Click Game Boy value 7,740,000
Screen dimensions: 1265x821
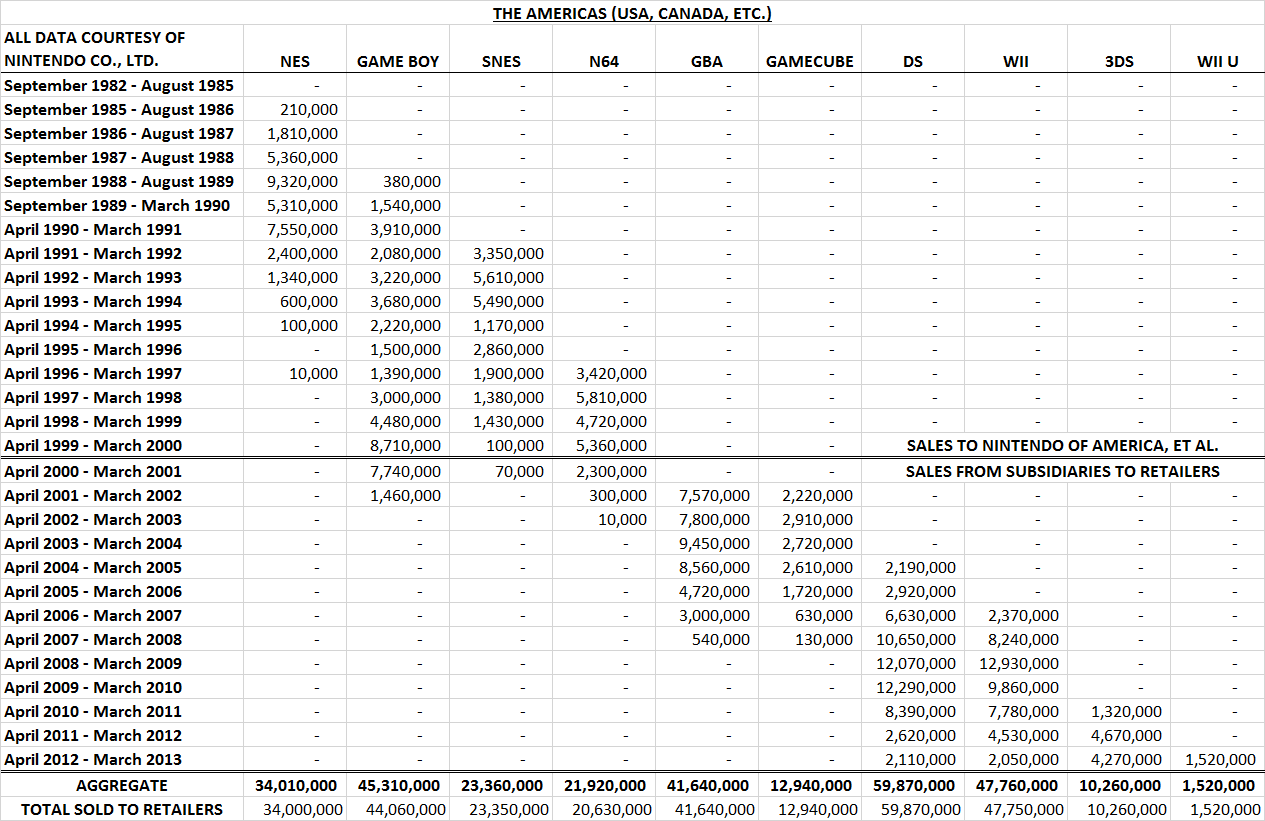point(406,471)
